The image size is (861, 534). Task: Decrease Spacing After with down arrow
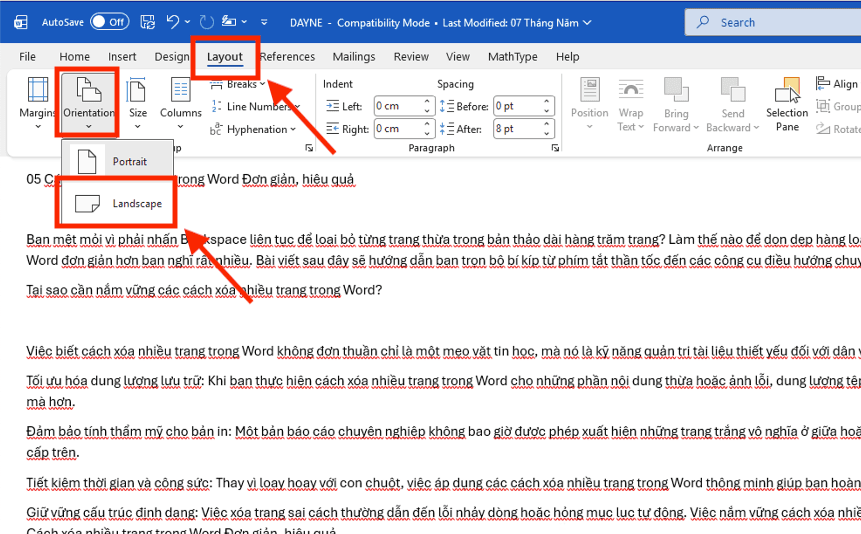point(547,133)
